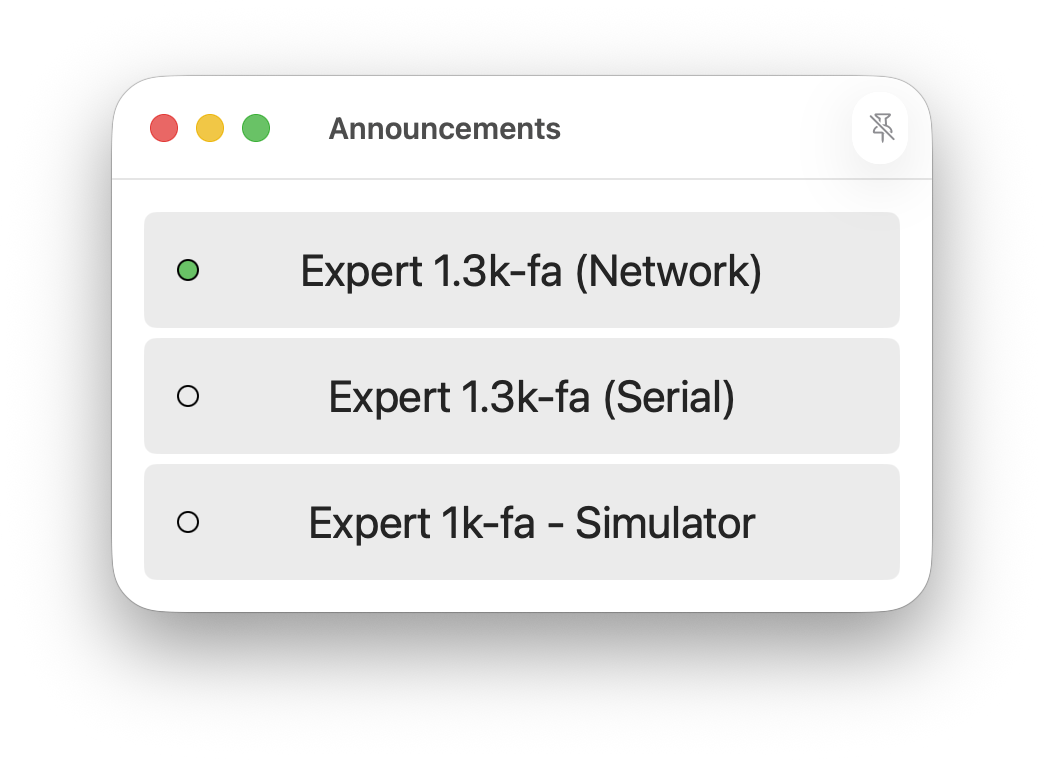
Task: Click the "Expert 1k-fa - Simulator" text label
Action: click(531, 523)
